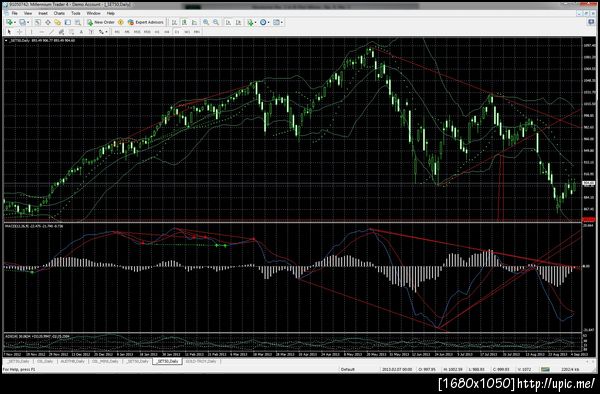Image resolution: width=600 pixels, height=394 pixels.
Task: Show the Market Watch window
Action: coord(38,22)
